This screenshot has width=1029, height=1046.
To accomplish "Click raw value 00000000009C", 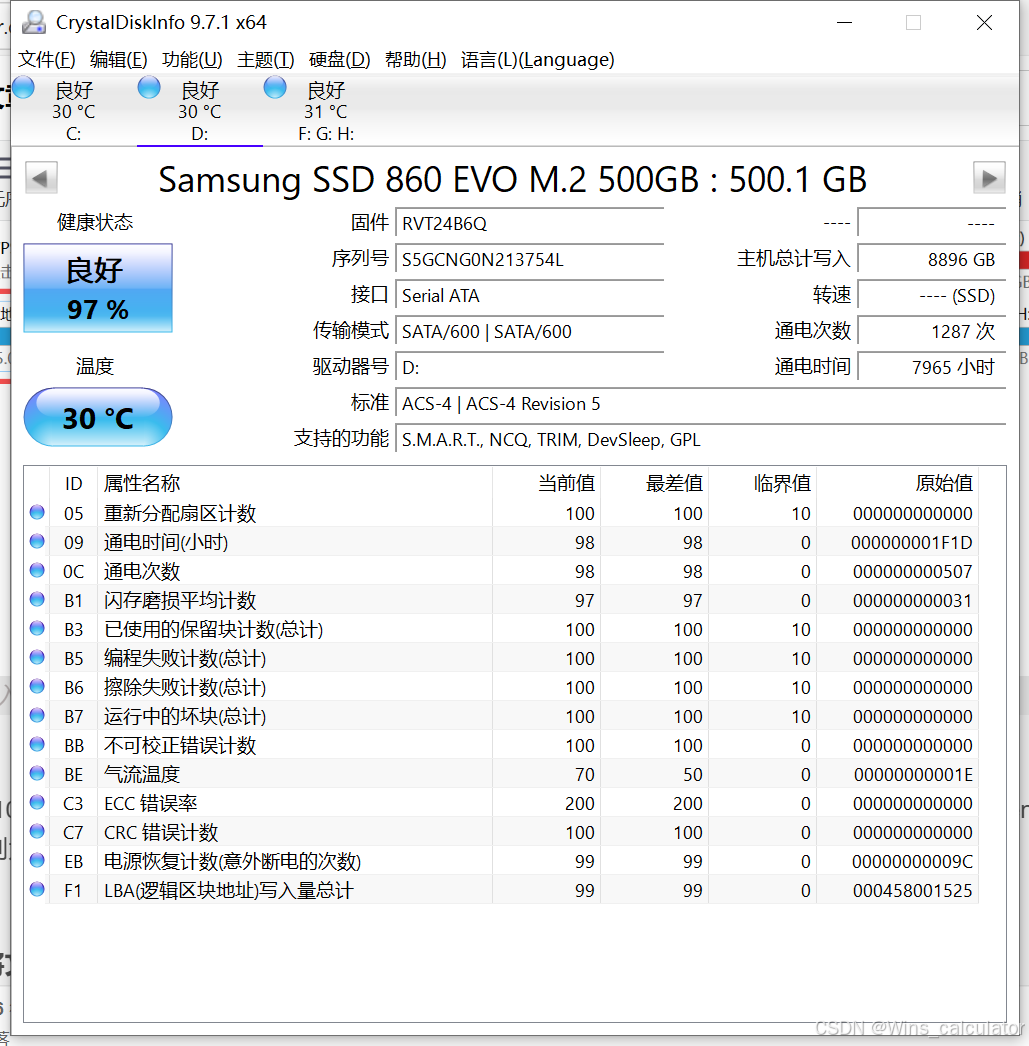I will coord(912,861).
